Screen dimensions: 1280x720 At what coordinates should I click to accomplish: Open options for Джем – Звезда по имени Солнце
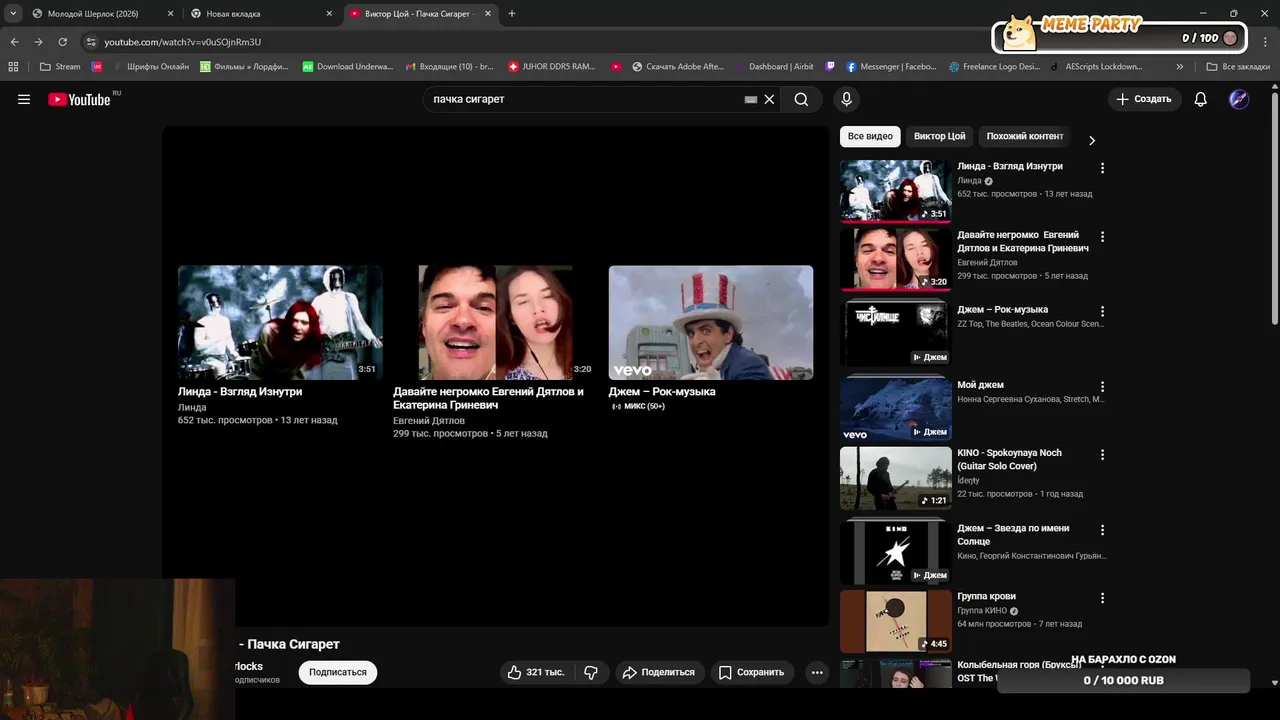(1103, 529)
